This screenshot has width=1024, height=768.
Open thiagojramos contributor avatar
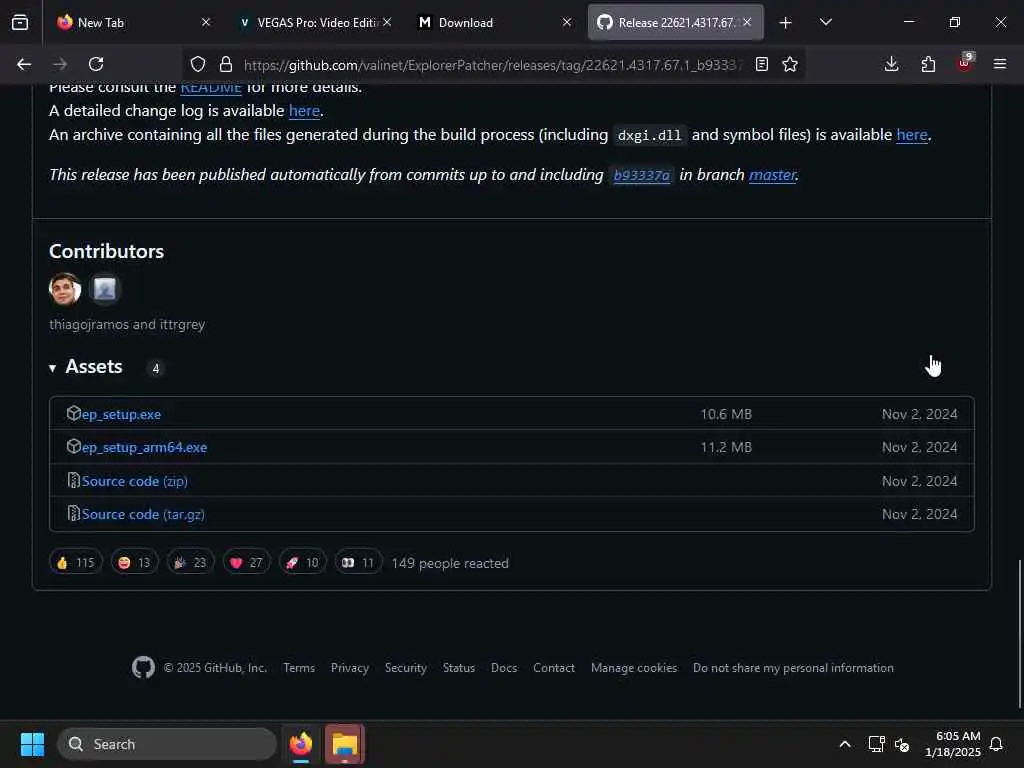click(x=65, y=289)
